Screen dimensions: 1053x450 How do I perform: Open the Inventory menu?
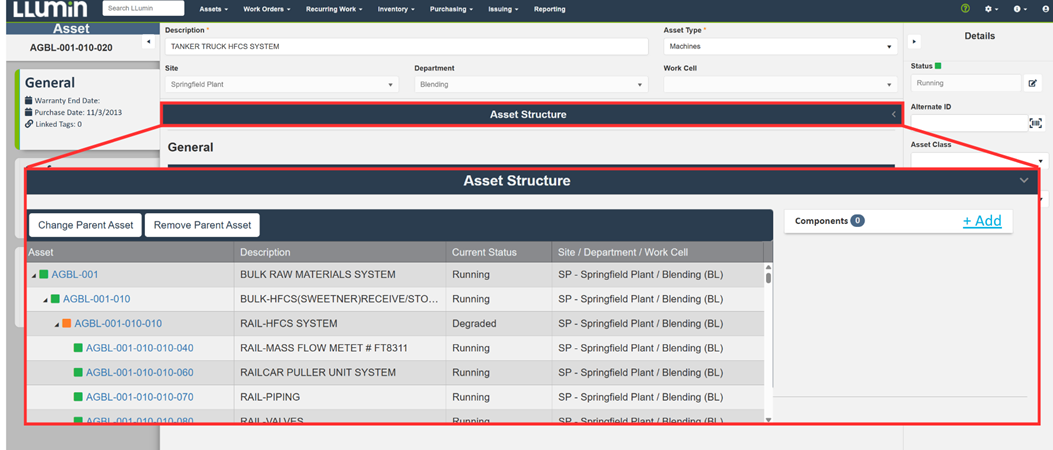point(396,9)
